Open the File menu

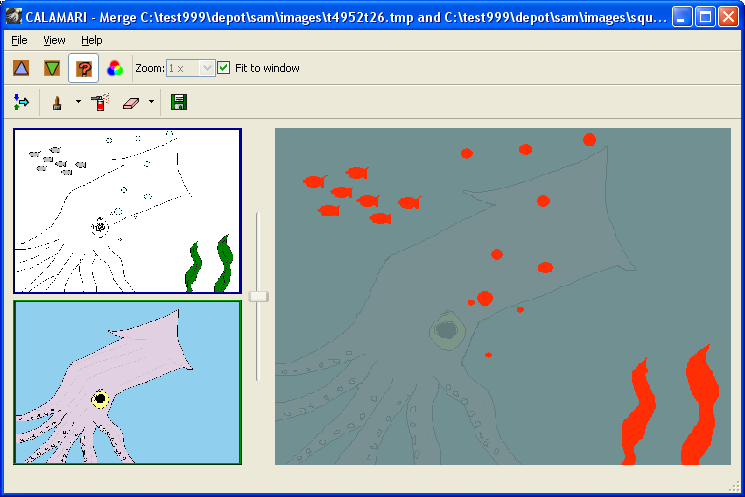tap(19, 40)
